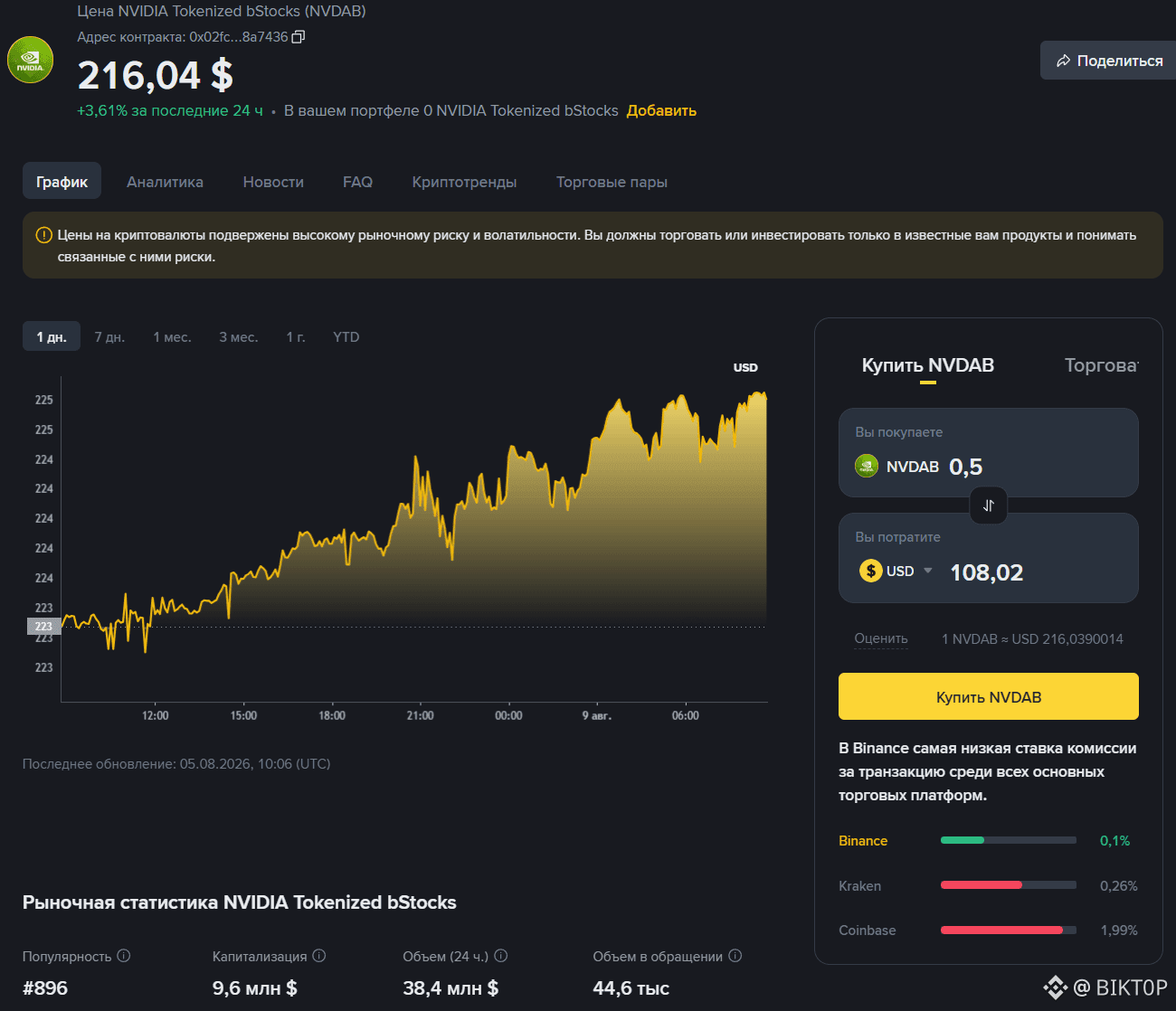Select the 1 г. chart range

[296, 336]
